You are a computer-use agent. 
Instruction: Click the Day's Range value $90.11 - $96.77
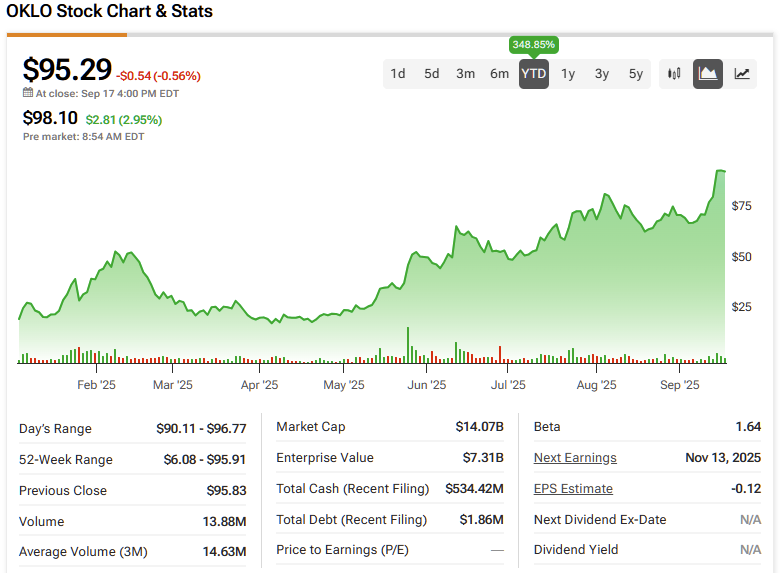pos(201,429)
